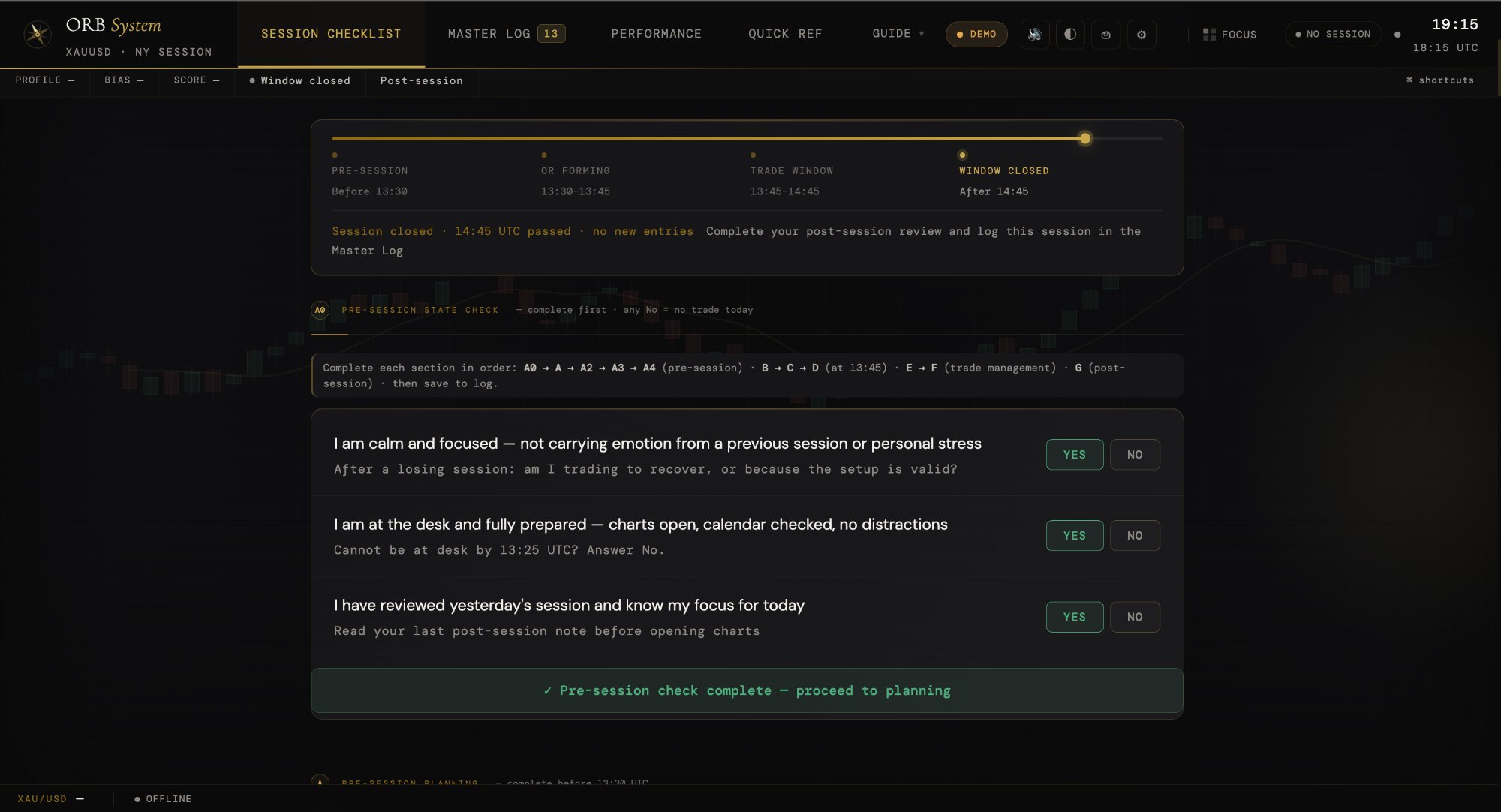Screen dimensions: 1501x812
Task: Expand the PROFILE selector
Action: tap(45, 80)
